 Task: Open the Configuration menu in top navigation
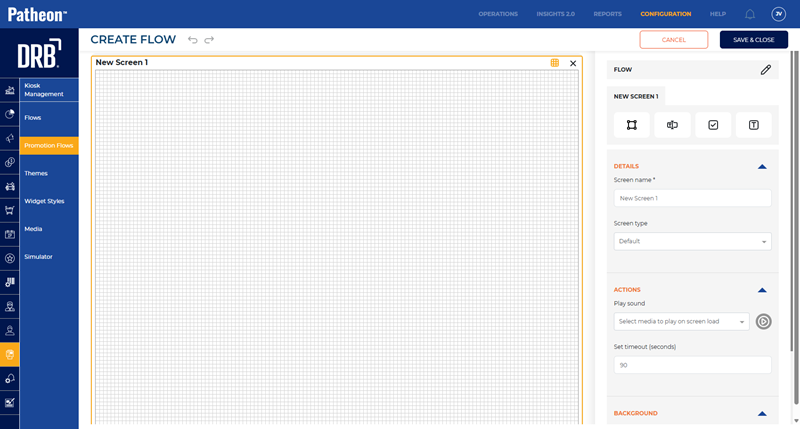coord(665,14)
